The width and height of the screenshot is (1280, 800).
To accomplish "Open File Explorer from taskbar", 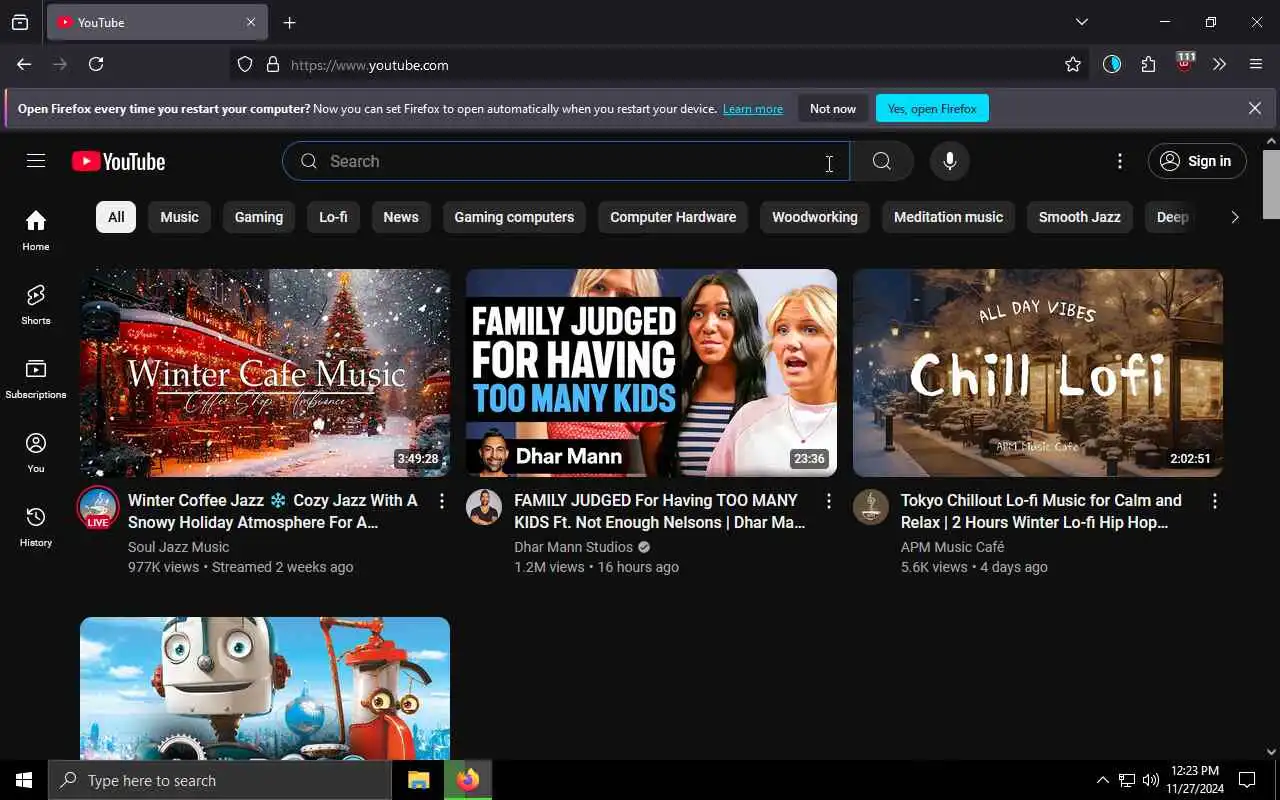I will click(418, 780).
